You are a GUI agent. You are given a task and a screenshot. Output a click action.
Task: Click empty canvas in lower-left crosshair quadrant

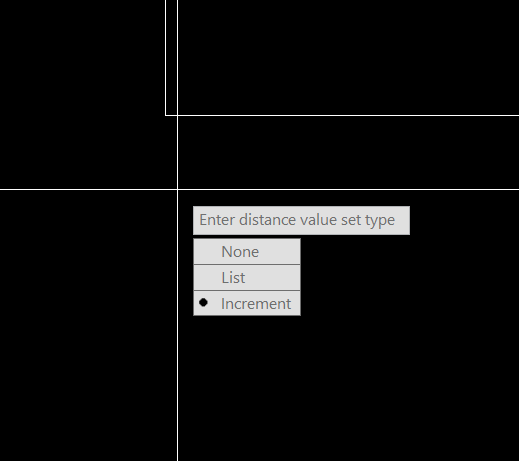point(88,325)
